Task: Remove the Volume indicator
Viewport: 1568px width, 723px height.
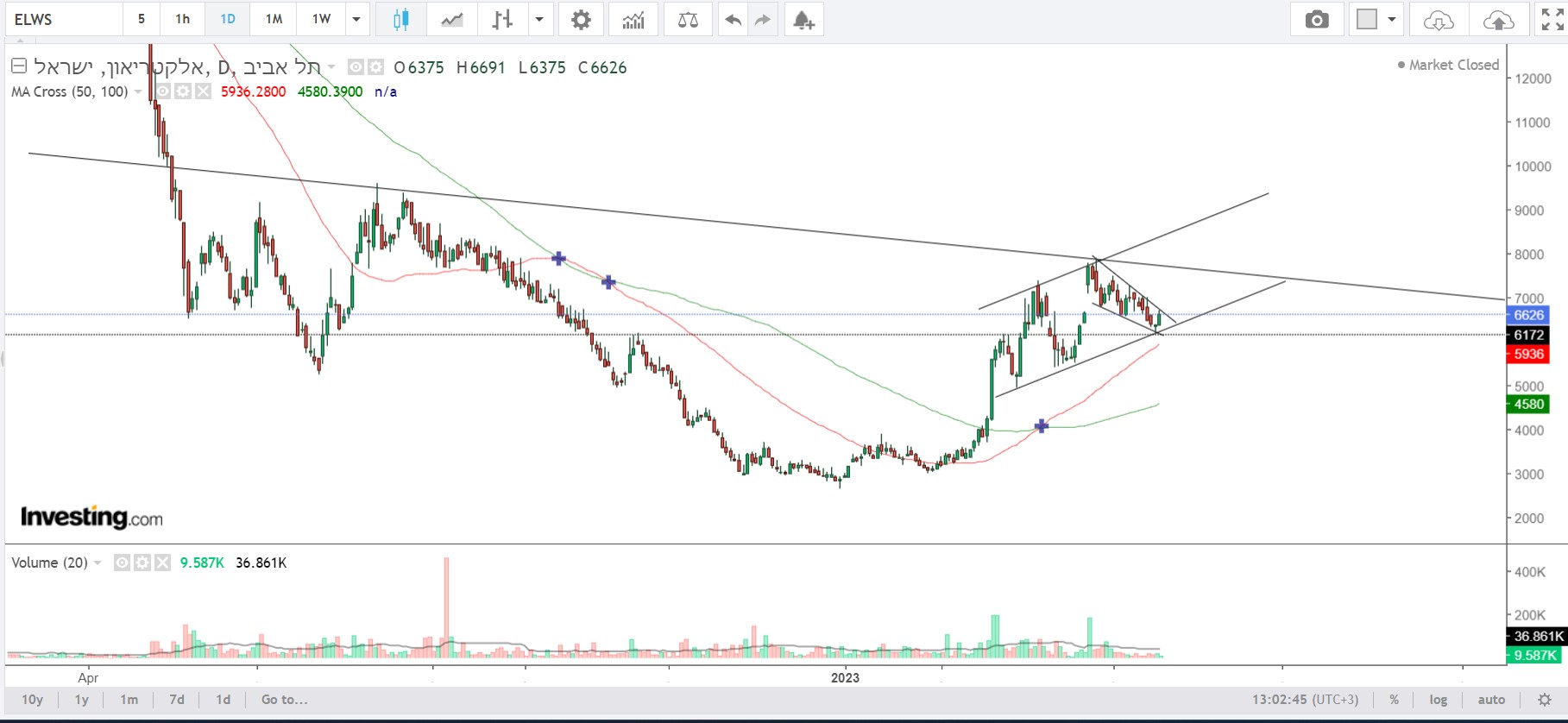Action: click(x=162, y=563)
